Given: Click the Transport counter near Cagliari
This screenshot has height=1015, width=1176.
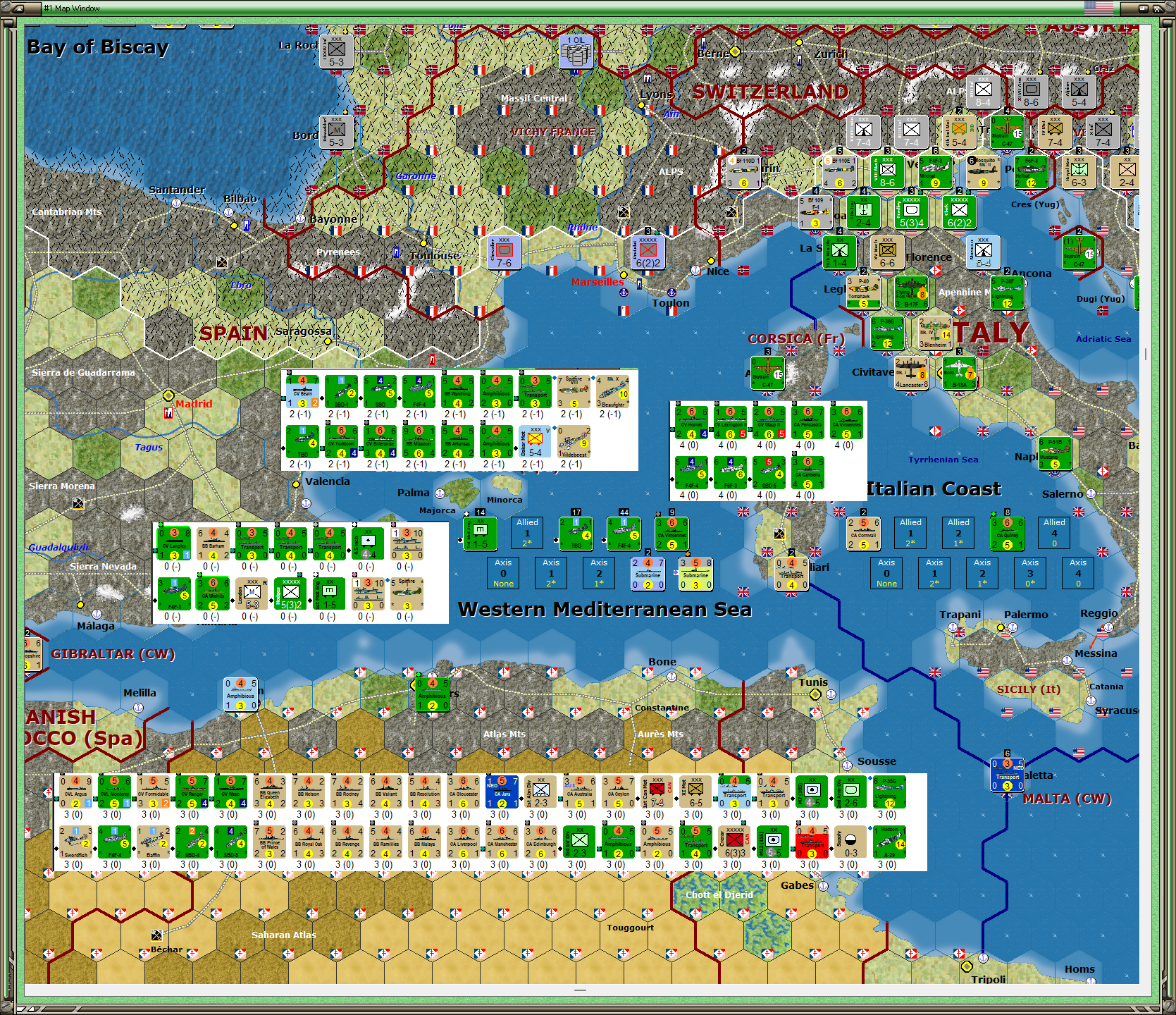Looking at the screenshot, I should tap(791, 573).
